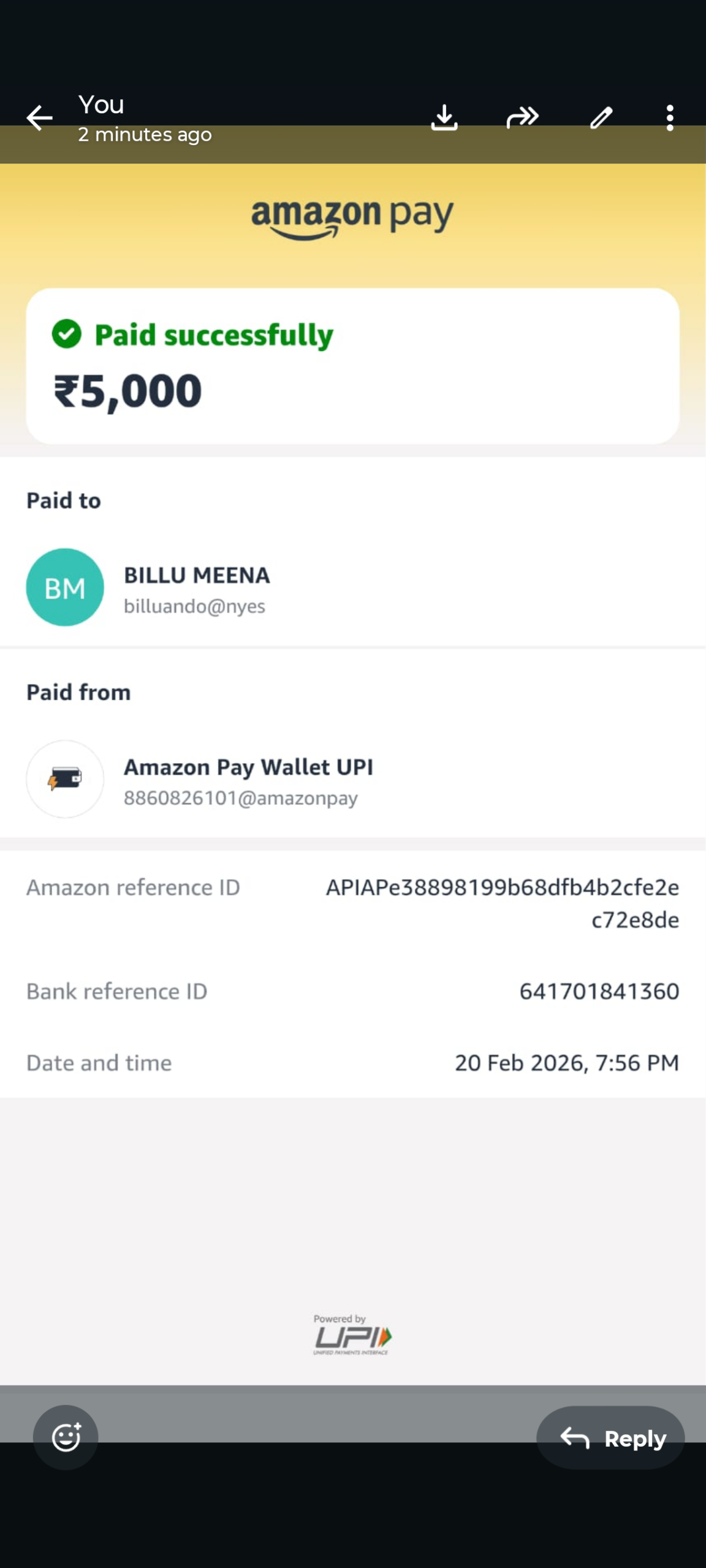Tap the Reply button

[x=610, y=1438]
